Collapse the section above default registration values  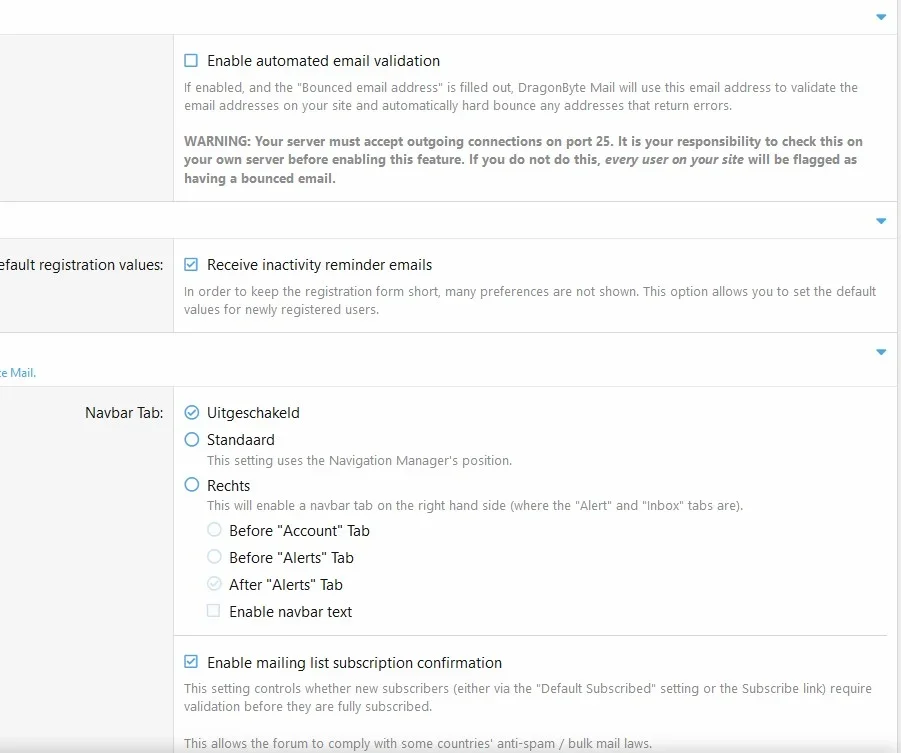(881, 221)
